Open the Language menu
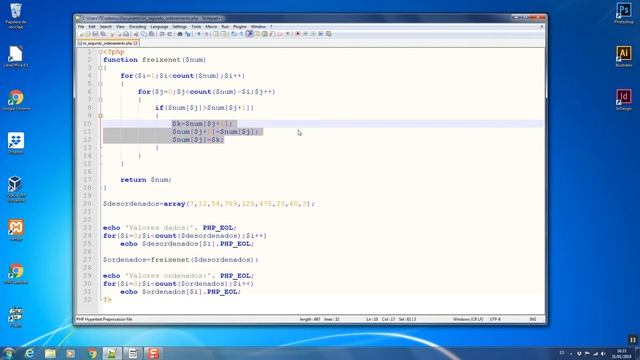 (x=159, y=27)
